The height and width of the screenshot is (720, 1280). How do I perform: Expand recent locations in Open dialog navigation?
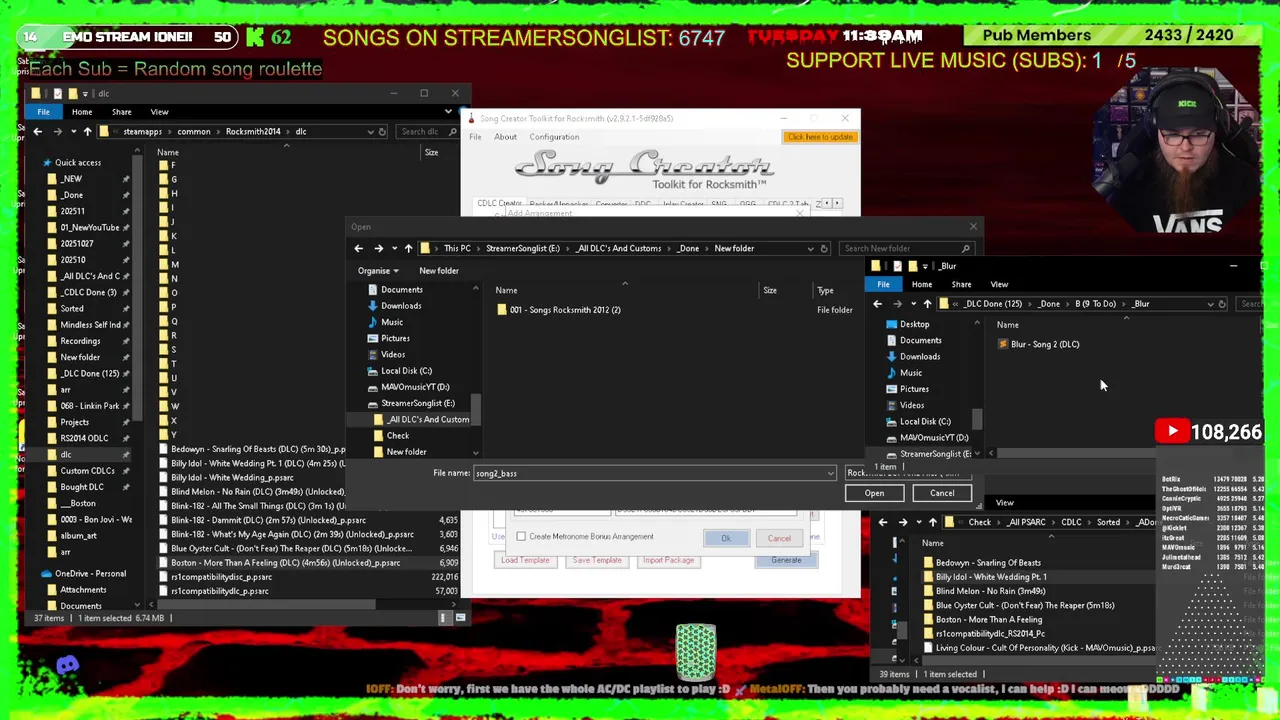pos(394,249)
